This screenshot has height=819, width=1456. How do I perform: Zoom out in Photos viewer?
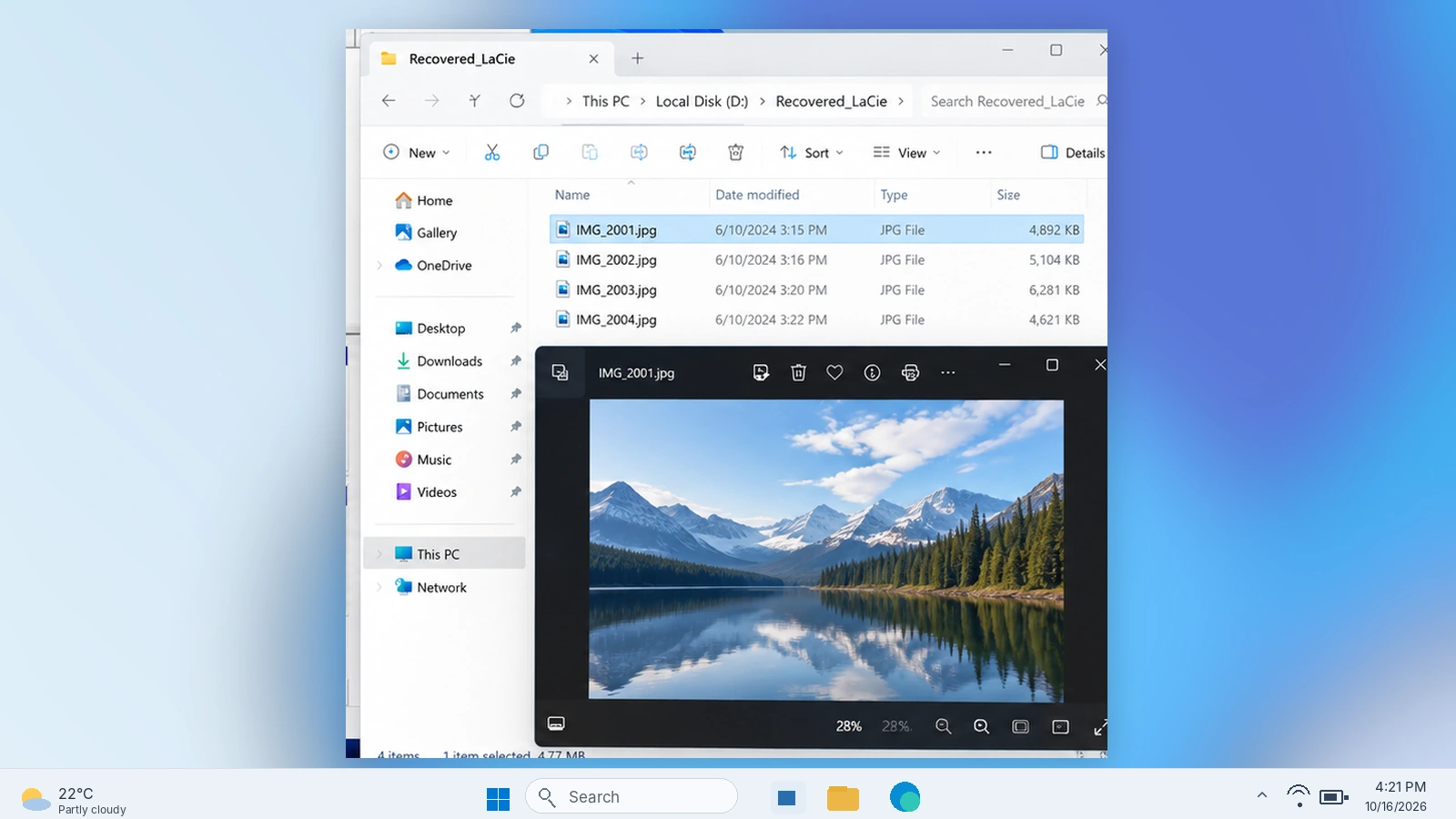[x=943, y=726]
